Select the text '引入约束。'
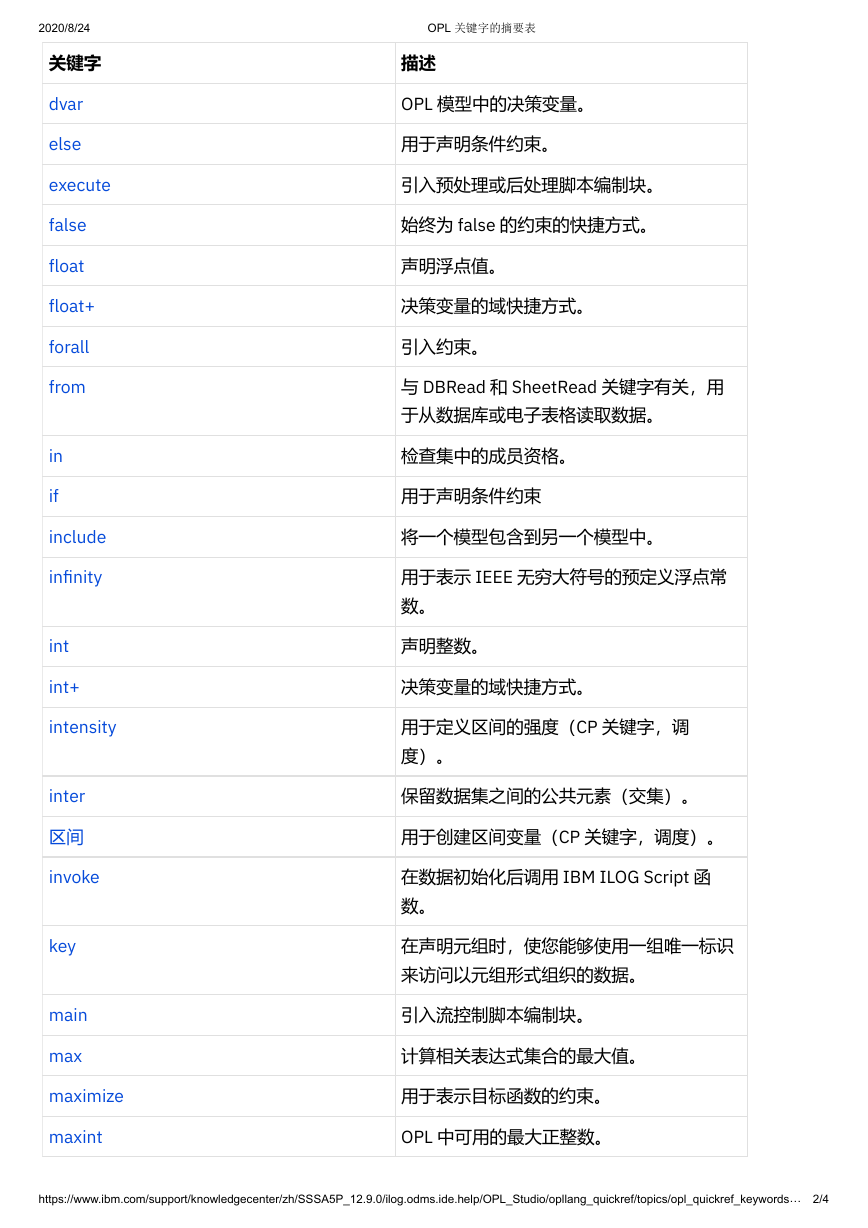Image resolution: width=868 pixels, height=1228 pixels. pyautogui.click(x=444, y=347)
